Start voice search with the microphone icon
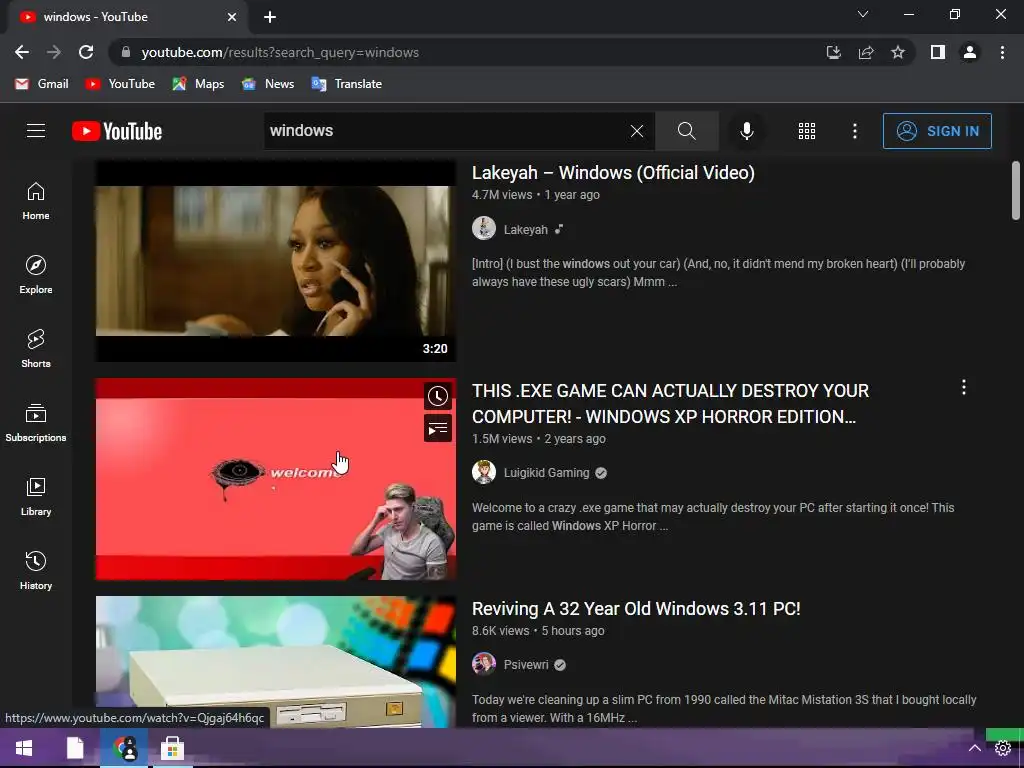The height and width of the screenshot is (768, 1024). point(746,131)
